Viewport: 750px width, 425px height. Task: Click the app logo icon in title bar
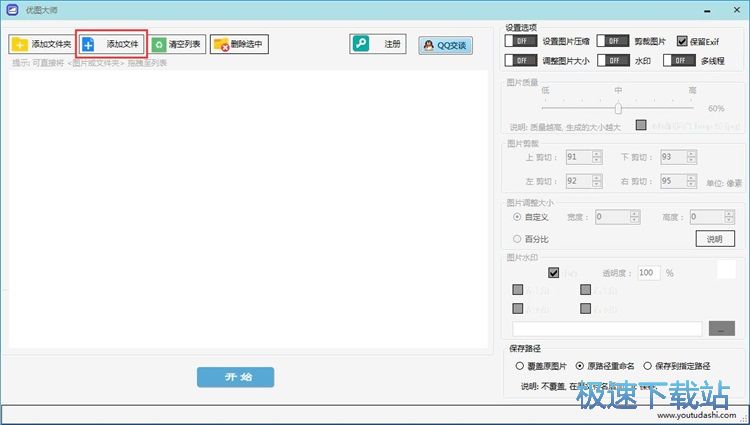click(12, 10)
